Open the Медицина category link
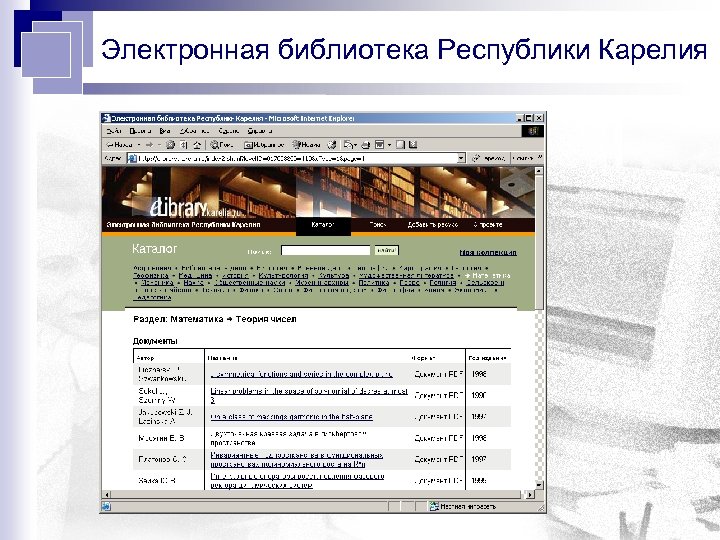This screenshot has width=720, height=540. [195, 276]
